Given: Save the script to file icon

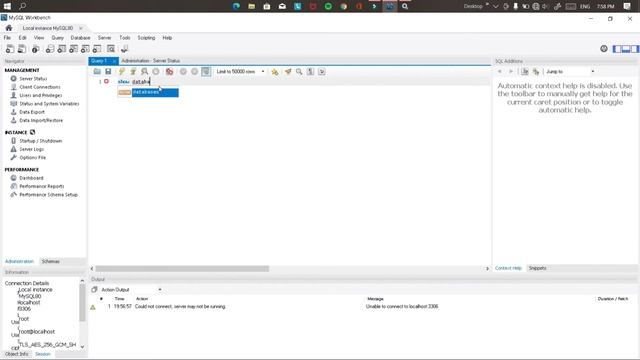Looking at the screenshot, I should click(x=108, y=71).
